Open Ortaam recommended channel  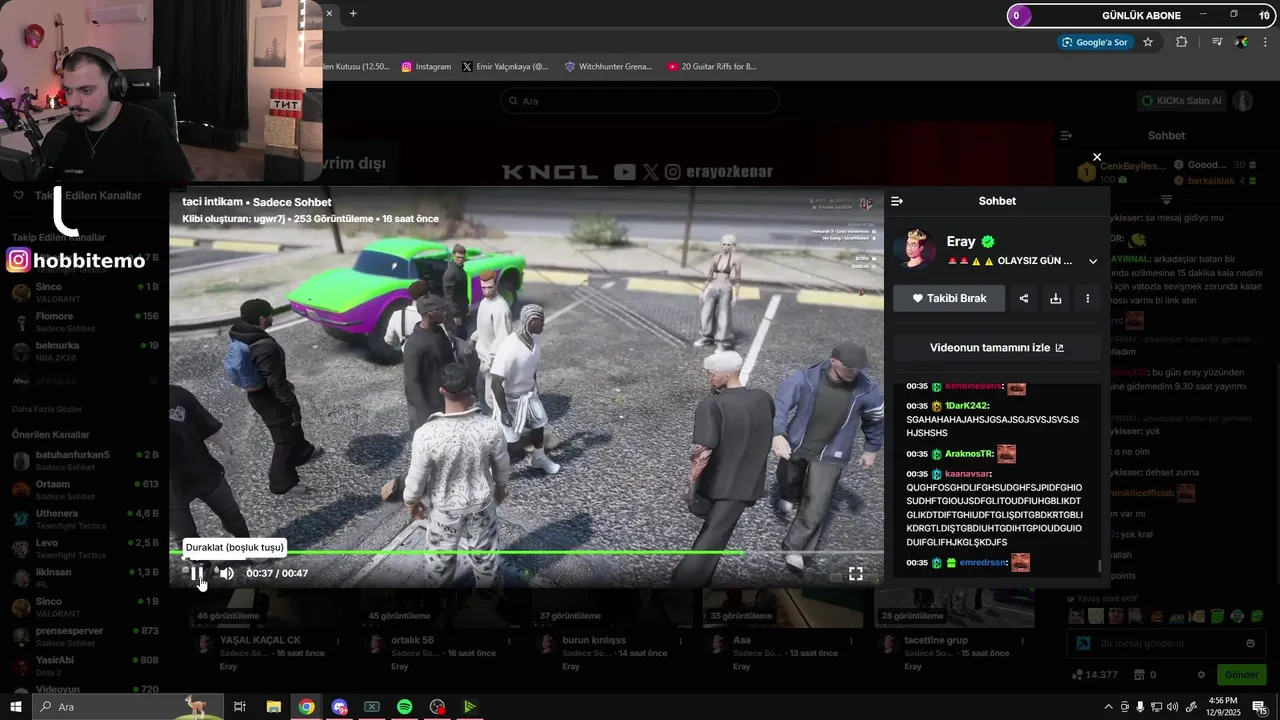point(85,490)
